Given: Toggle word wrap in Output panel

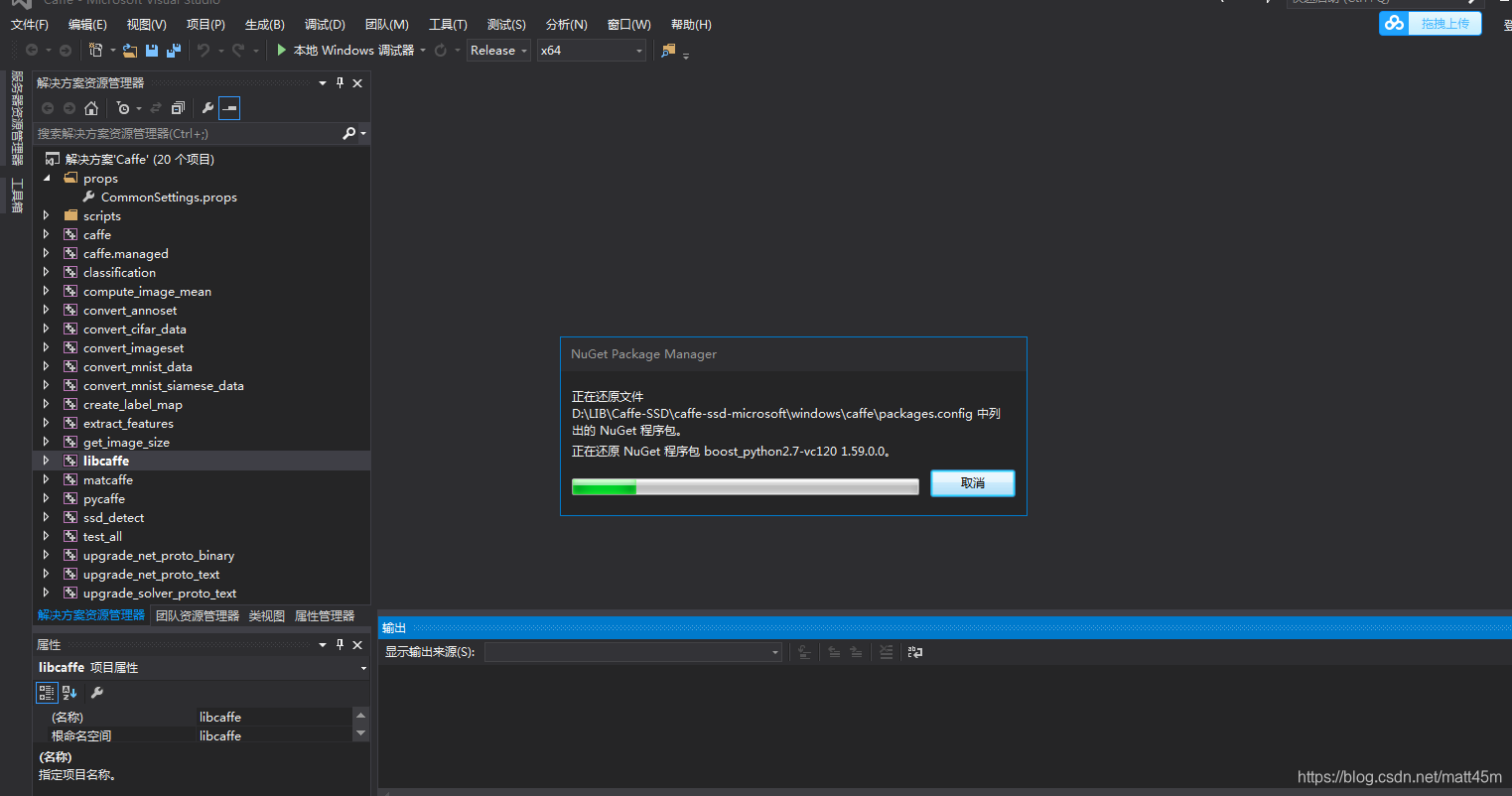Looking at the screenshot, I should [x=915, y=652].
